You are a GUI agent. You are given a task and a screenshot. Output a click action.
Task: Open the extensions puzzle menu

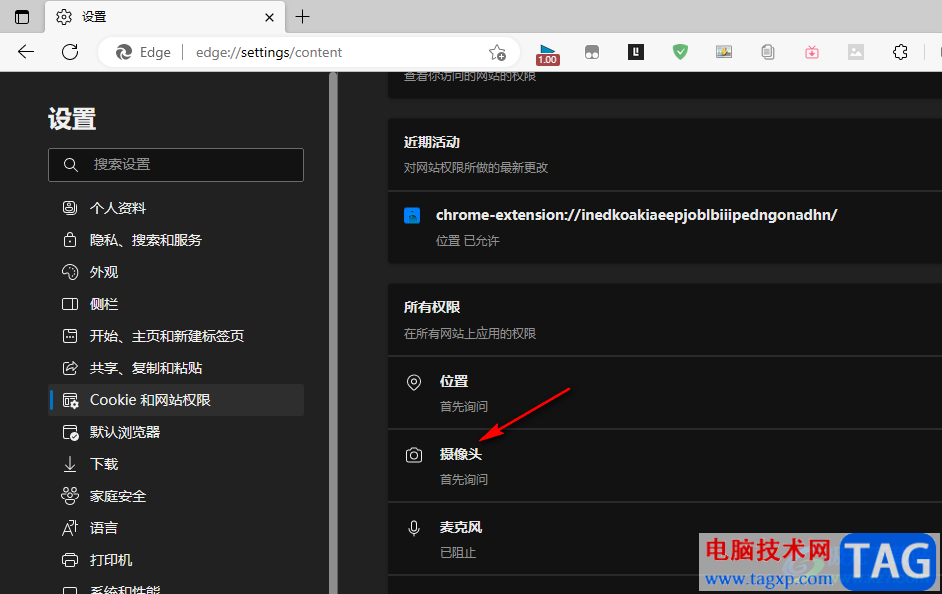(x=900, y=52)
